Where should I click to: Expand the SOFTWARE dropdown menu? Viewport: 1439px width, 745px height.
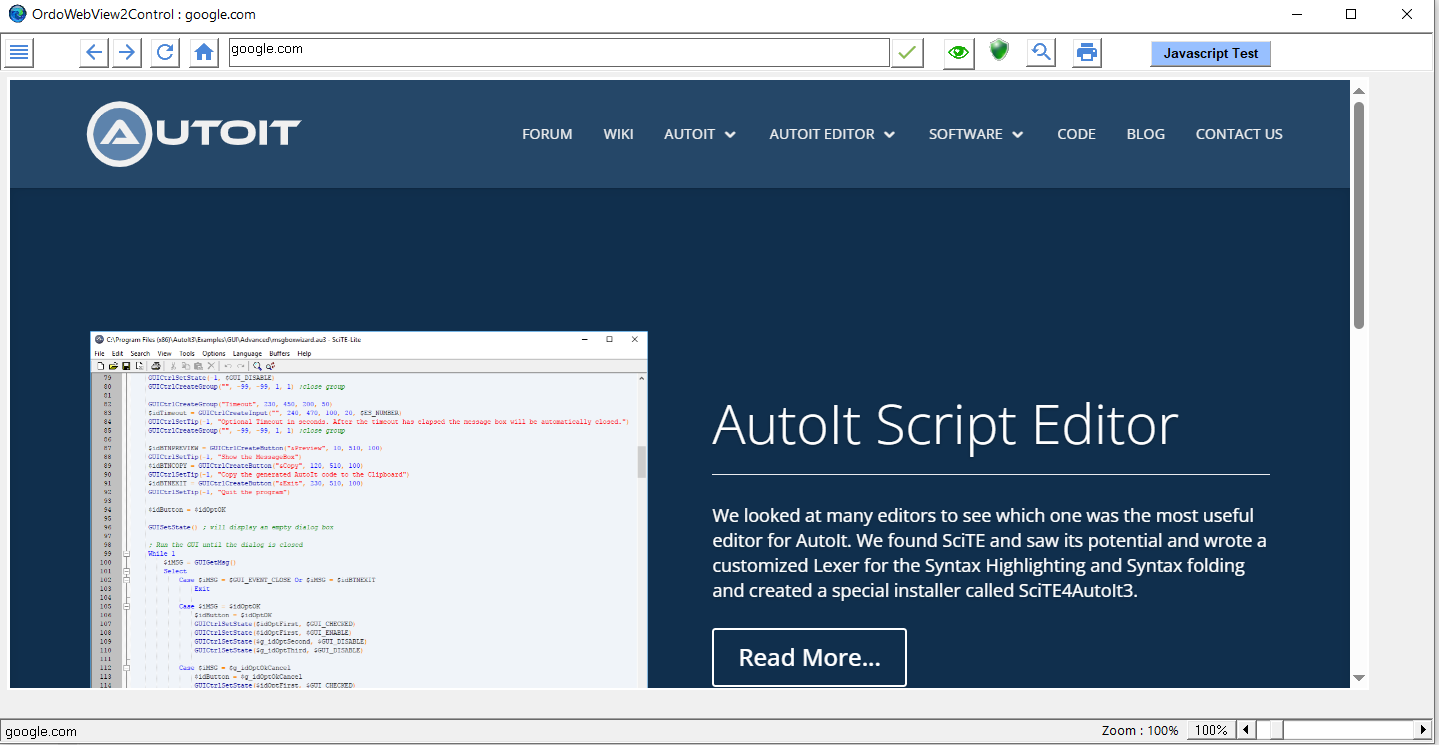[x=976, y=134]
